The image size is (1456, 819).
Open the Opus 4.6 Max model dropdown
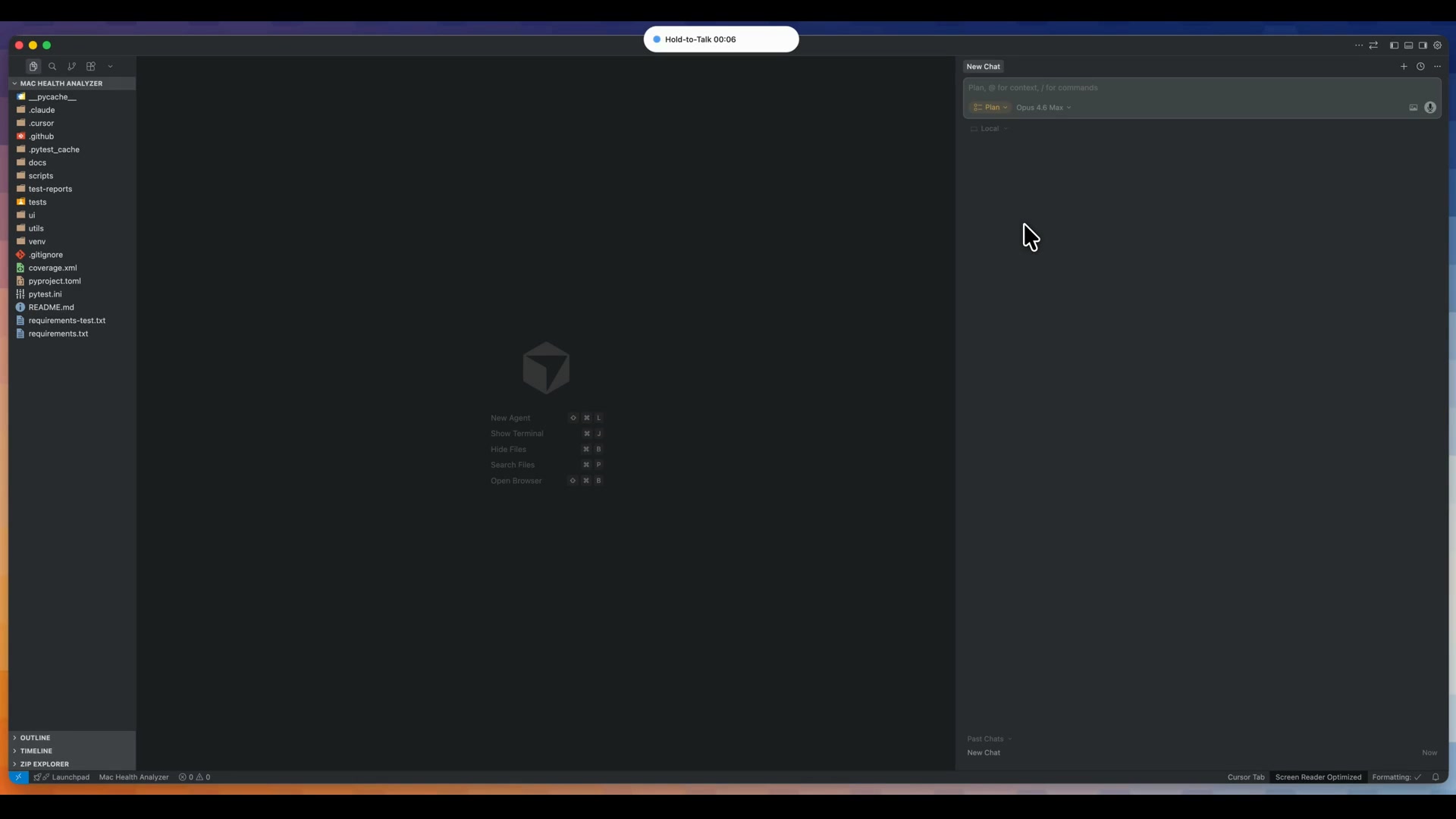coord(1043,107)
